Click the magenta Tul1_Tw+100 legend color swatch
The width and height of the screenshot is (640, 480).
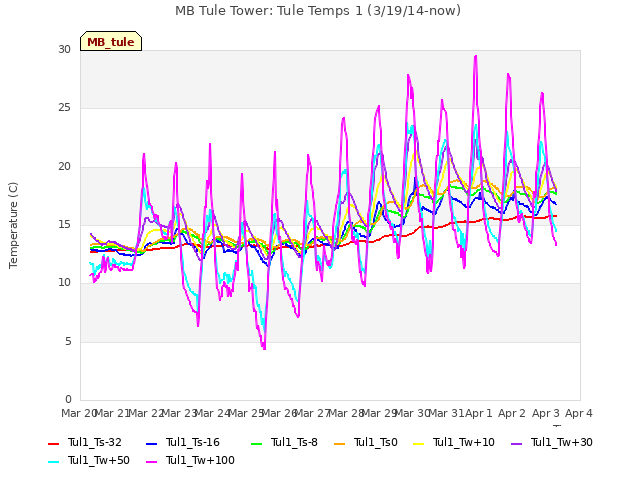[151, 462]
